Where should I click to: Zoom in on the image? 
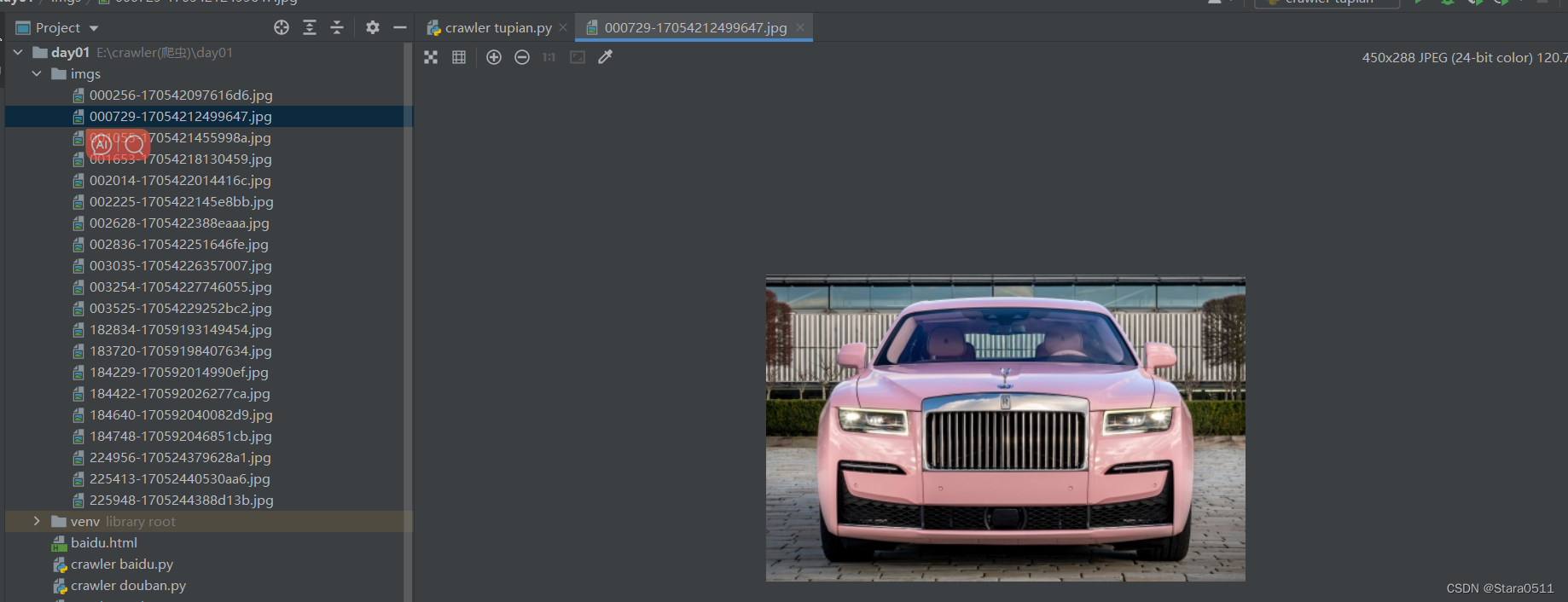point(494,57)
